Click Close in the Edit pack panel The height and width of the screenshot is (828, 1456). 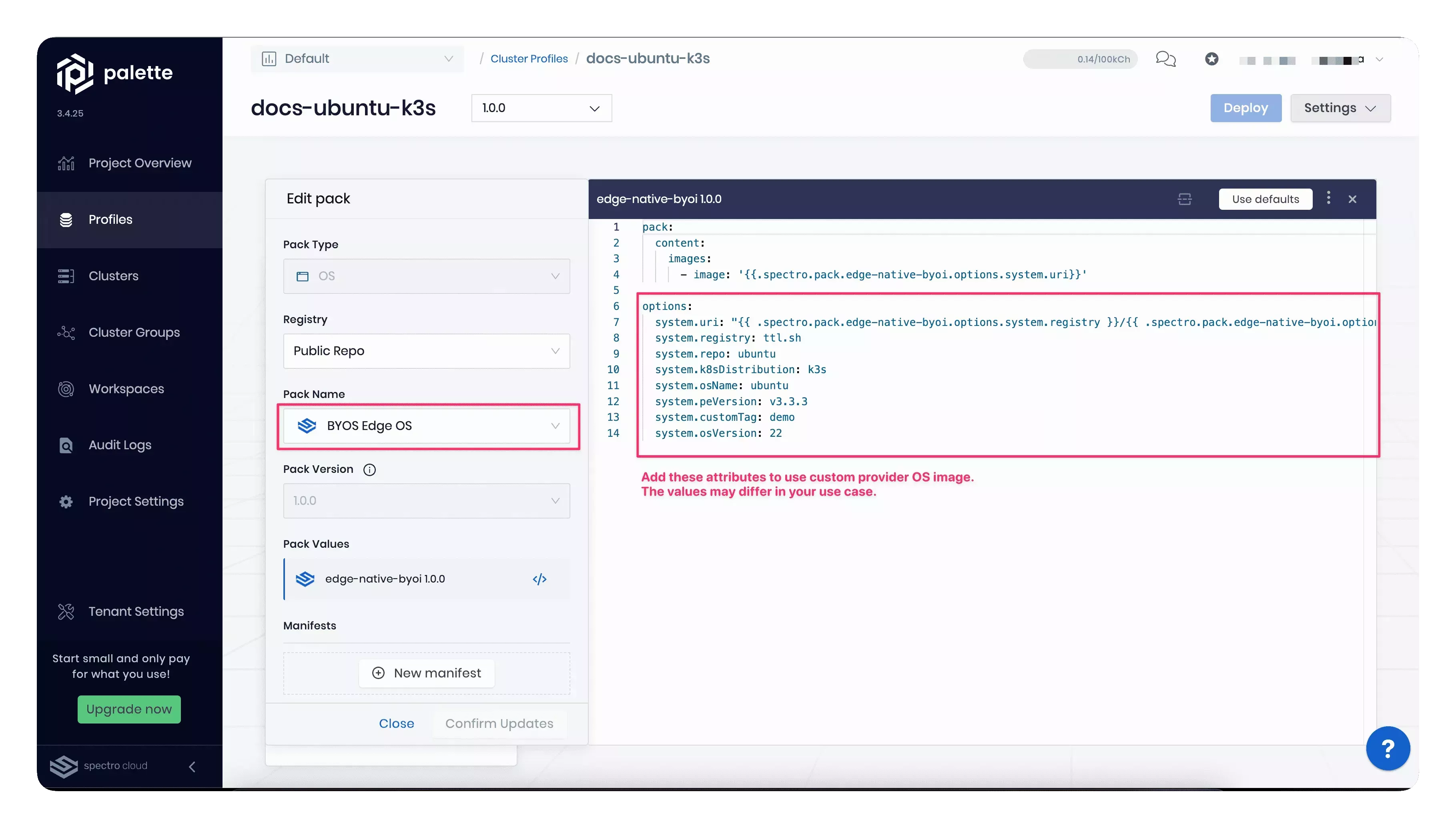(396, 723)
